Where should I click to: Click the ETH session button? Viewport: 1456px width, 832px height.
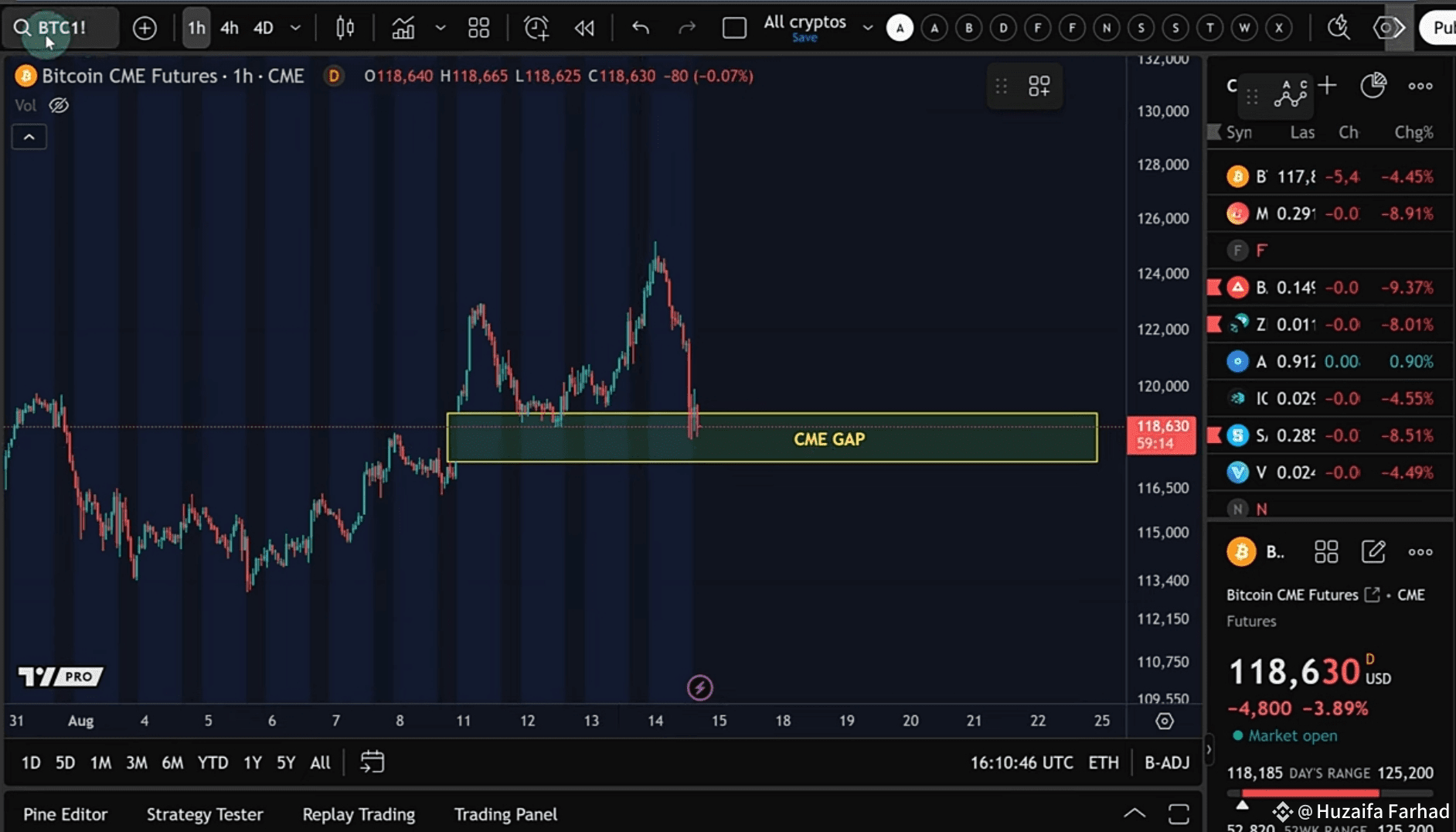click(x=1104, y=763)
